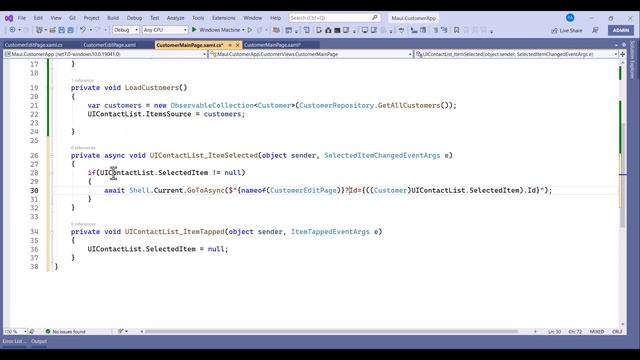This screenshot has width=640, height=360.
Task: Click the search magnifier icon
Action: (375, 18)
